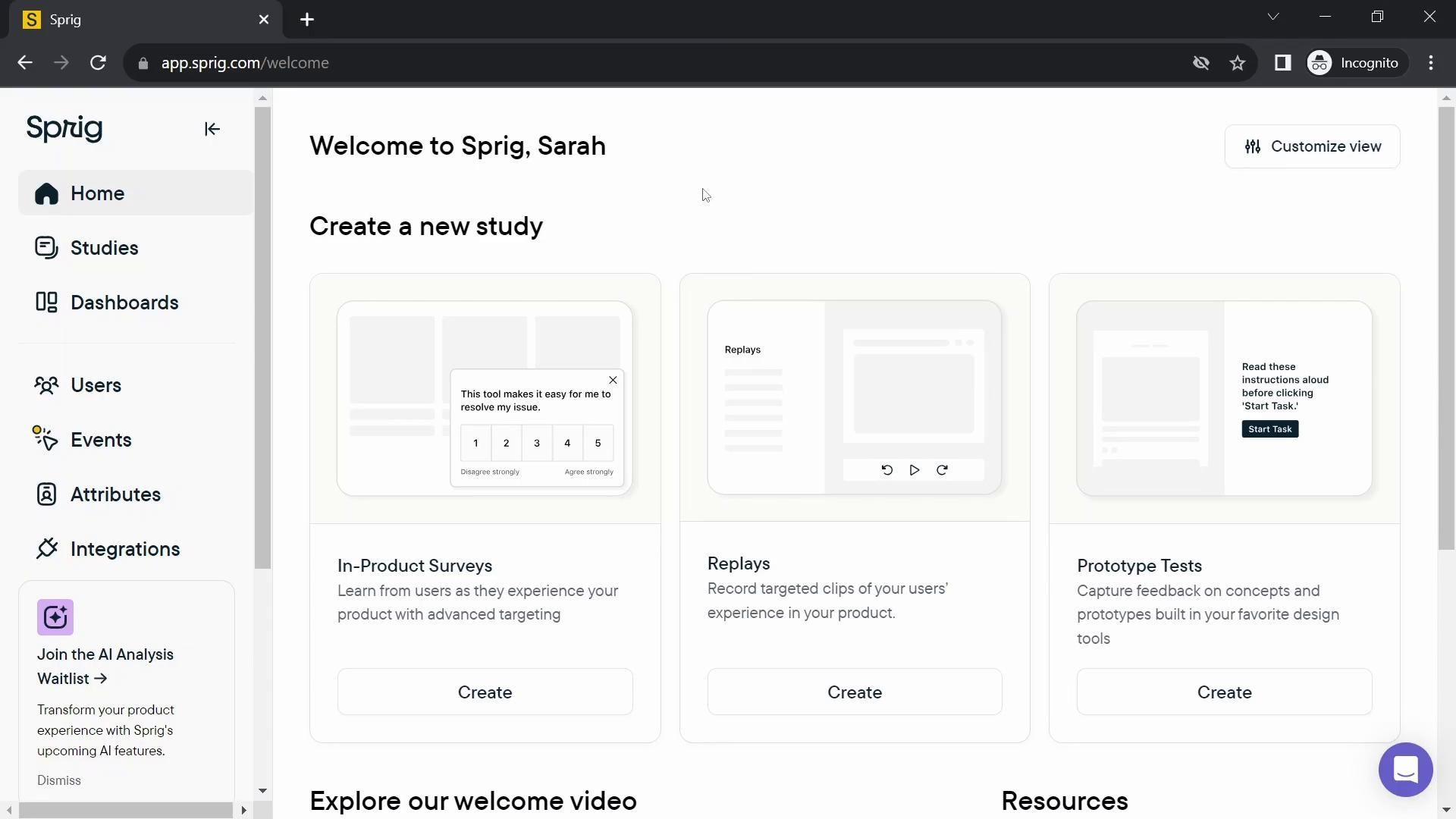Open the chat support bubble

click(x=1405, y=770)
